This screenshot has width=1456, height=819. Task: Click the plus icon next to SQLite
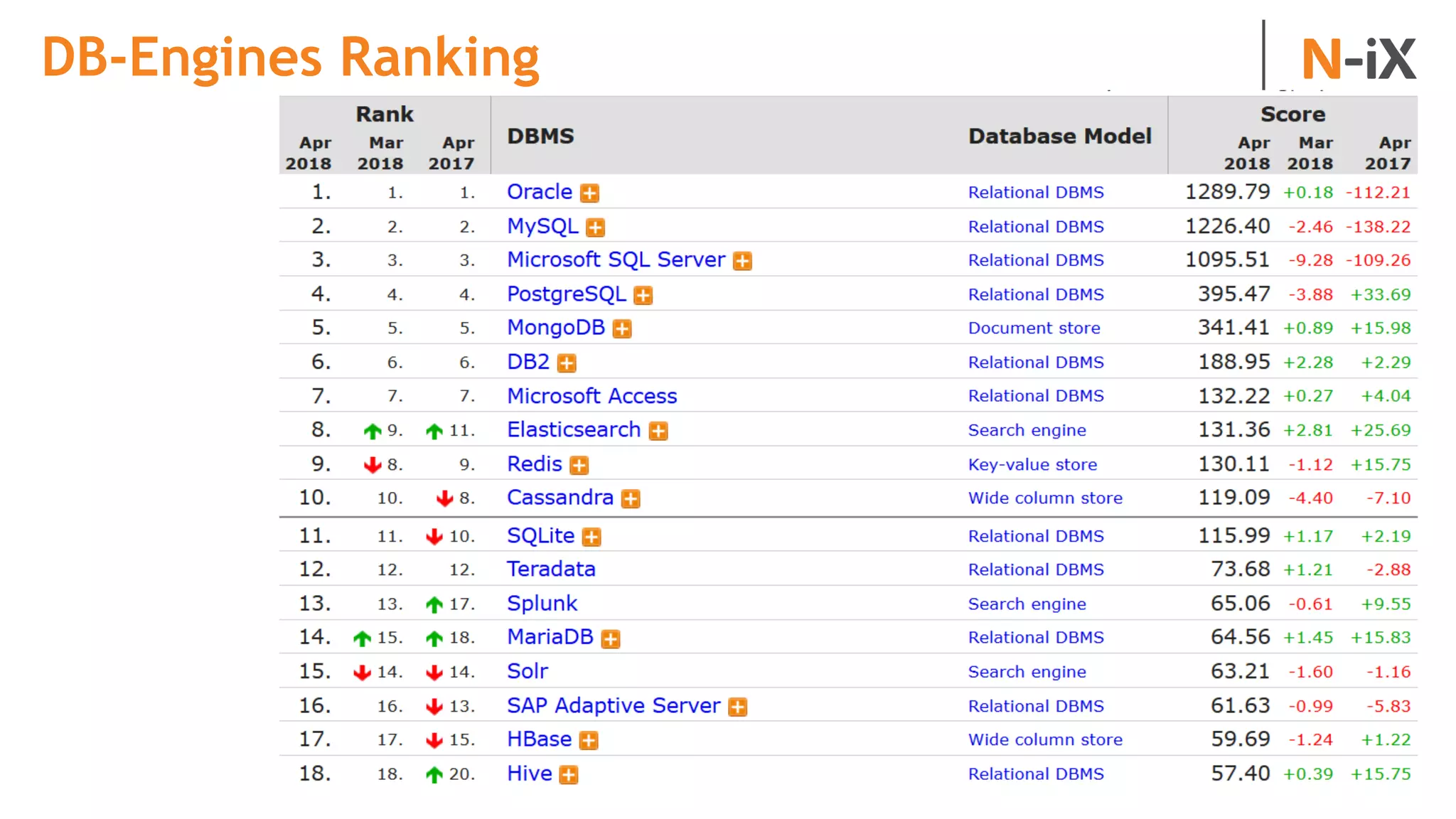(x=591, y=537)
